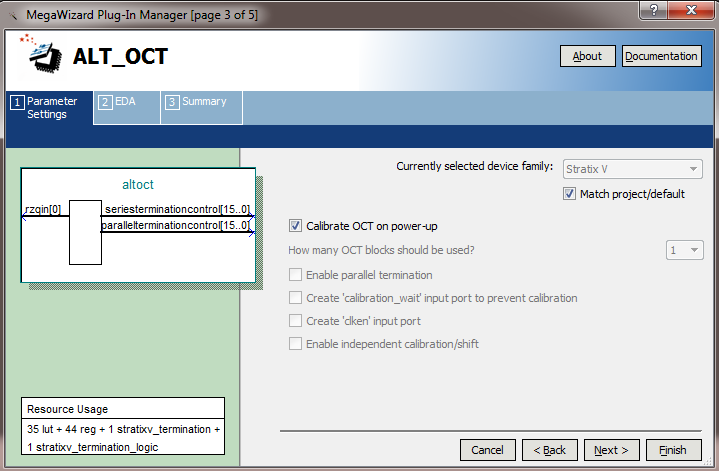The width and height of the screenshot is (719, 471).
Task: Open the OCT blocks count dropdown
Action: coord(684,250)
